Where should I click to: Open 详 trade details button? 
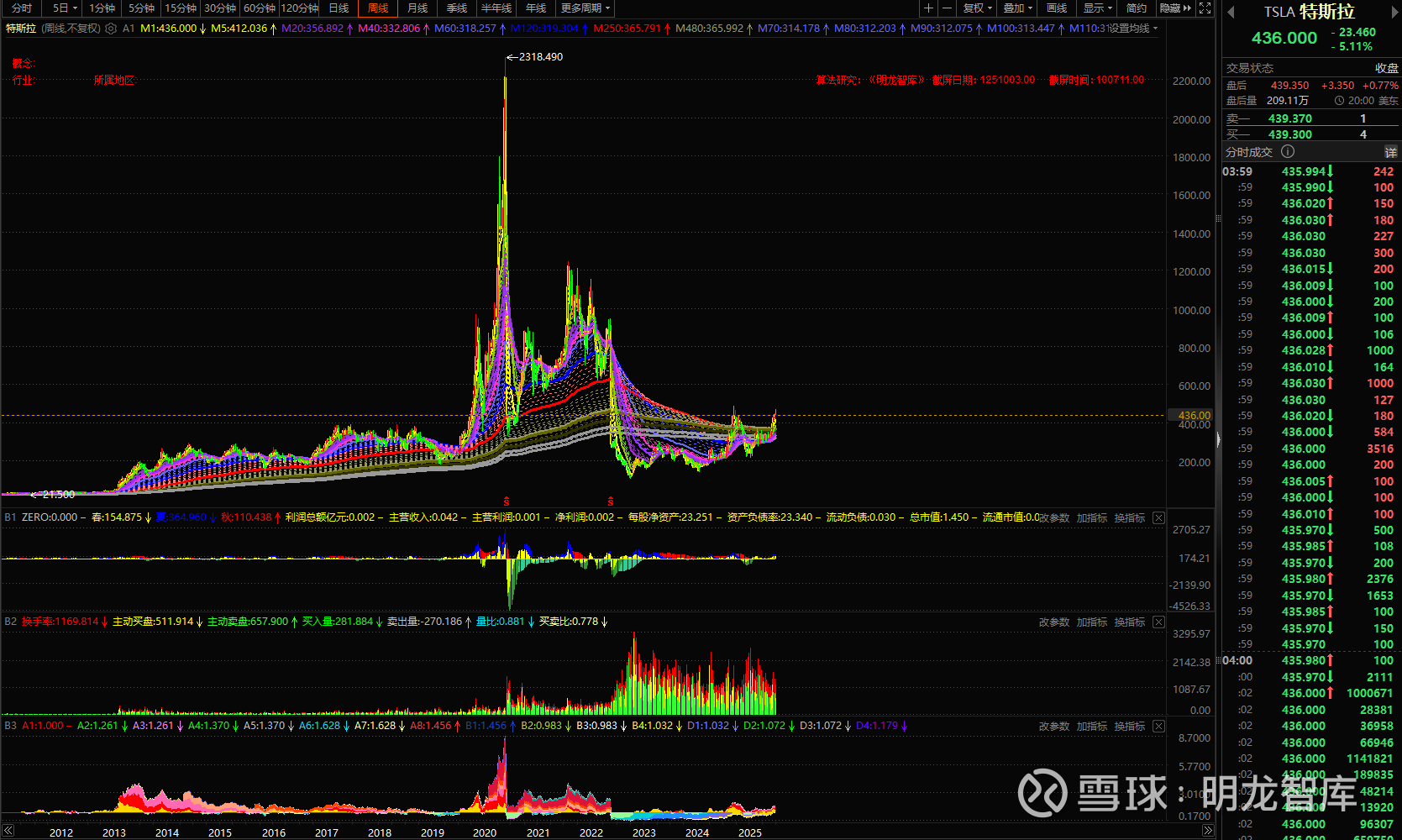[x=1390, y=152]
